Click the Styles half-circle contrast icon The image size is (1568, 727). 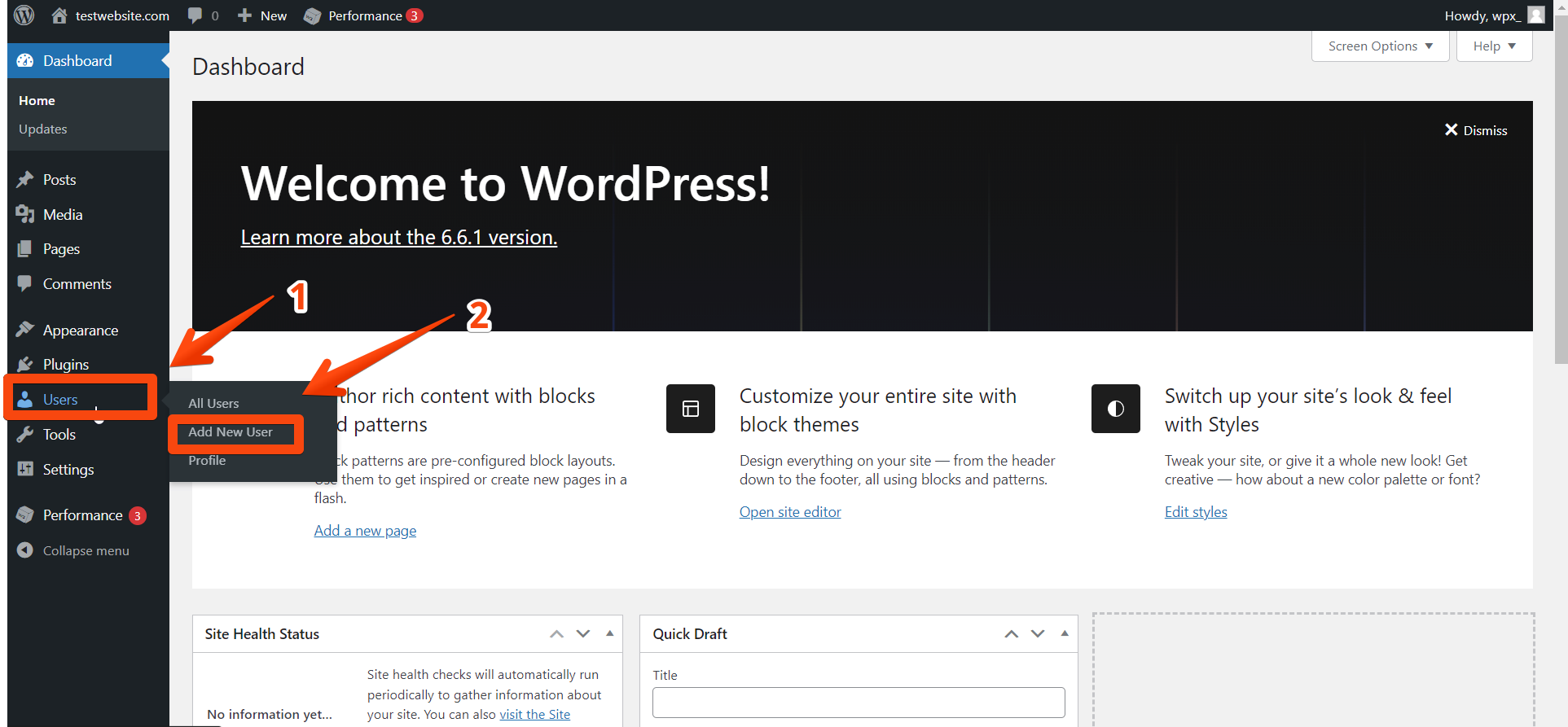click(x=1116, y=409)
